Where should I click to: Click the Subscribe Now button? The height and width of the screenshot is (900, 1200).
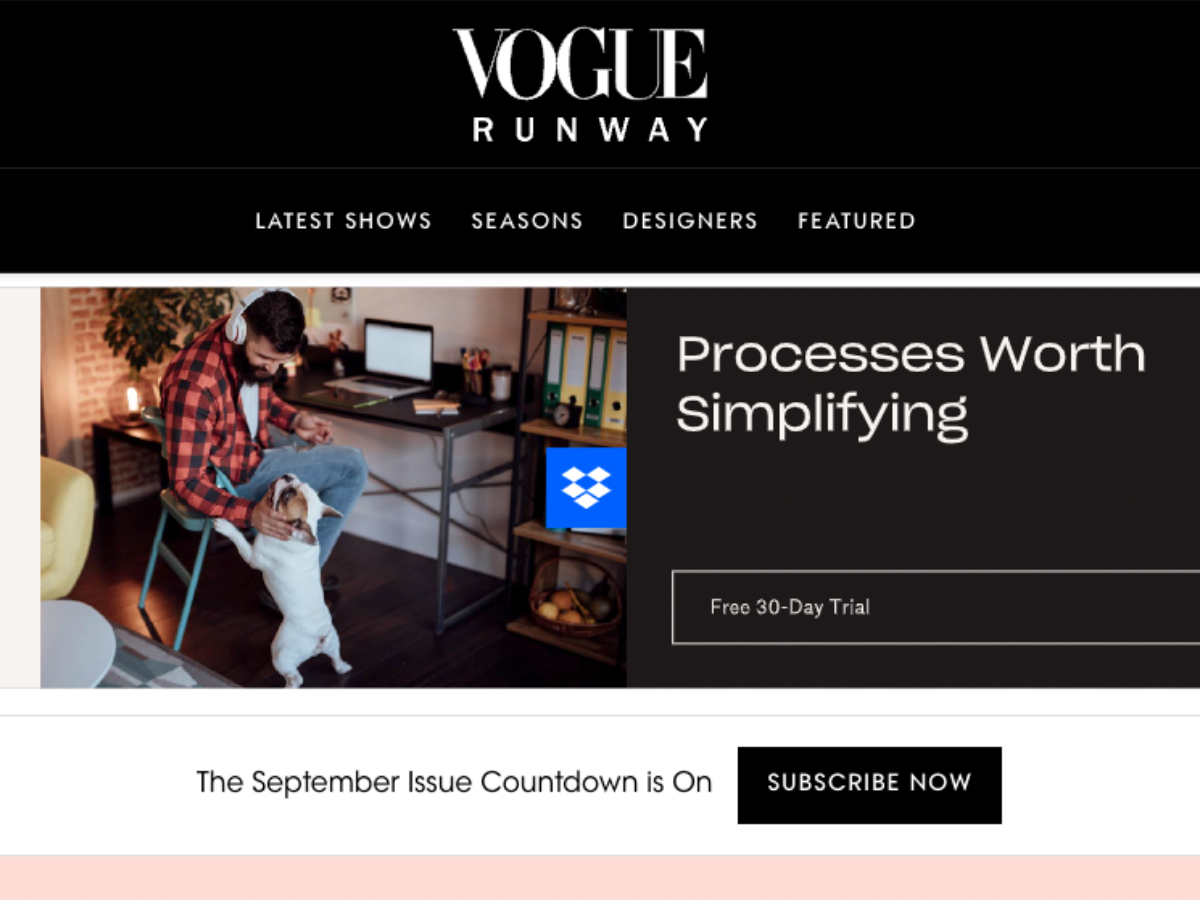869,785
